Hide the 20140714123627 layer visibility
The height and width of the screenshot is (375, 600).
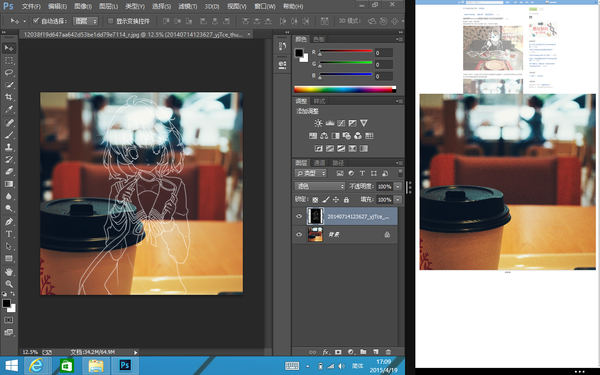[299, 216]
